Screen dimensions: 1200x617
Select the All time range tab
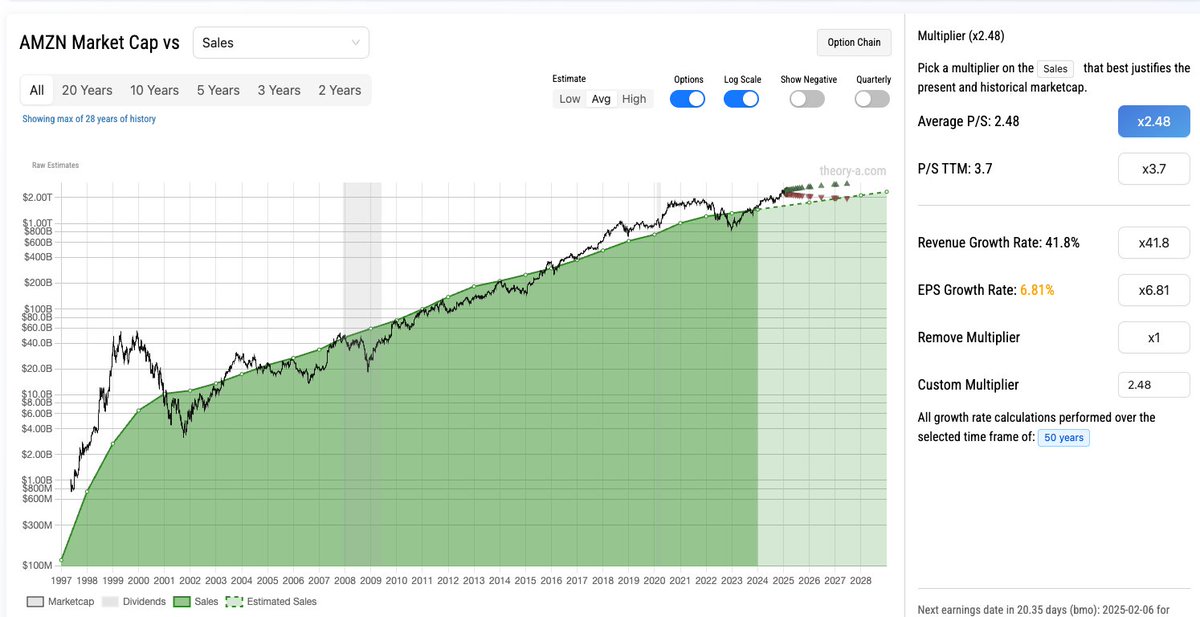click(x=37, y=90)
